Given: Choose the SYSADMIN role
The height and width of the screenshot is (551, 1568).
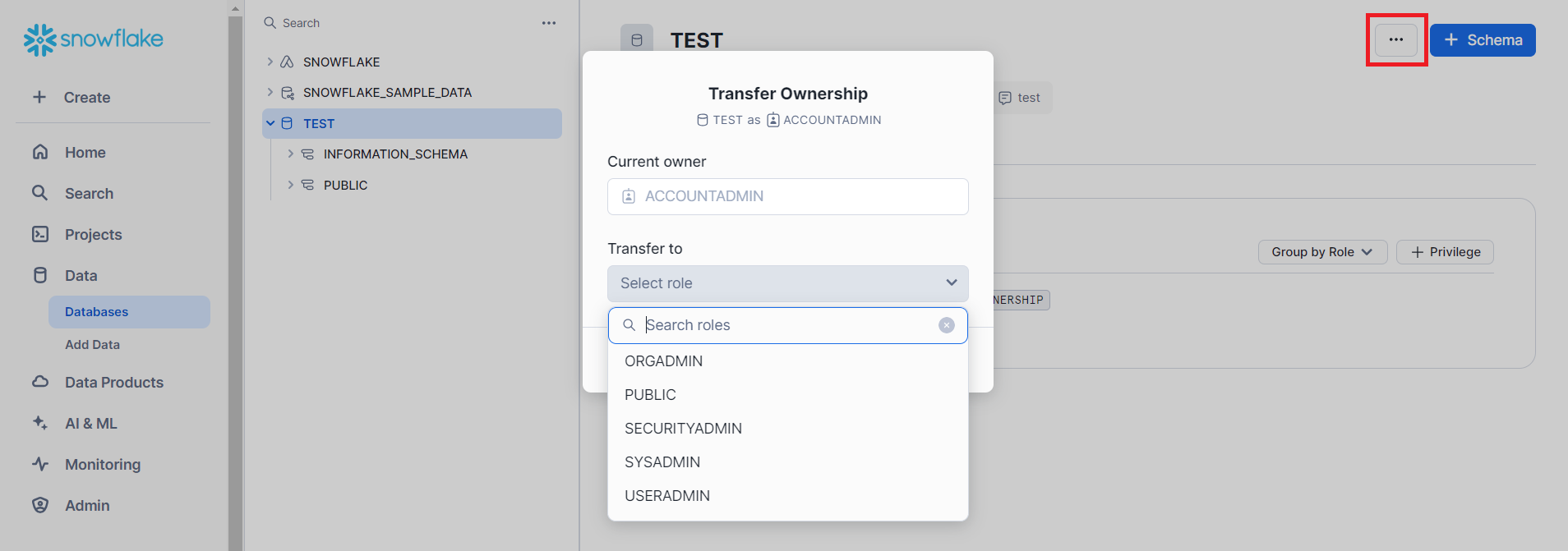Looking at the screenshot, I should [787, 462].
